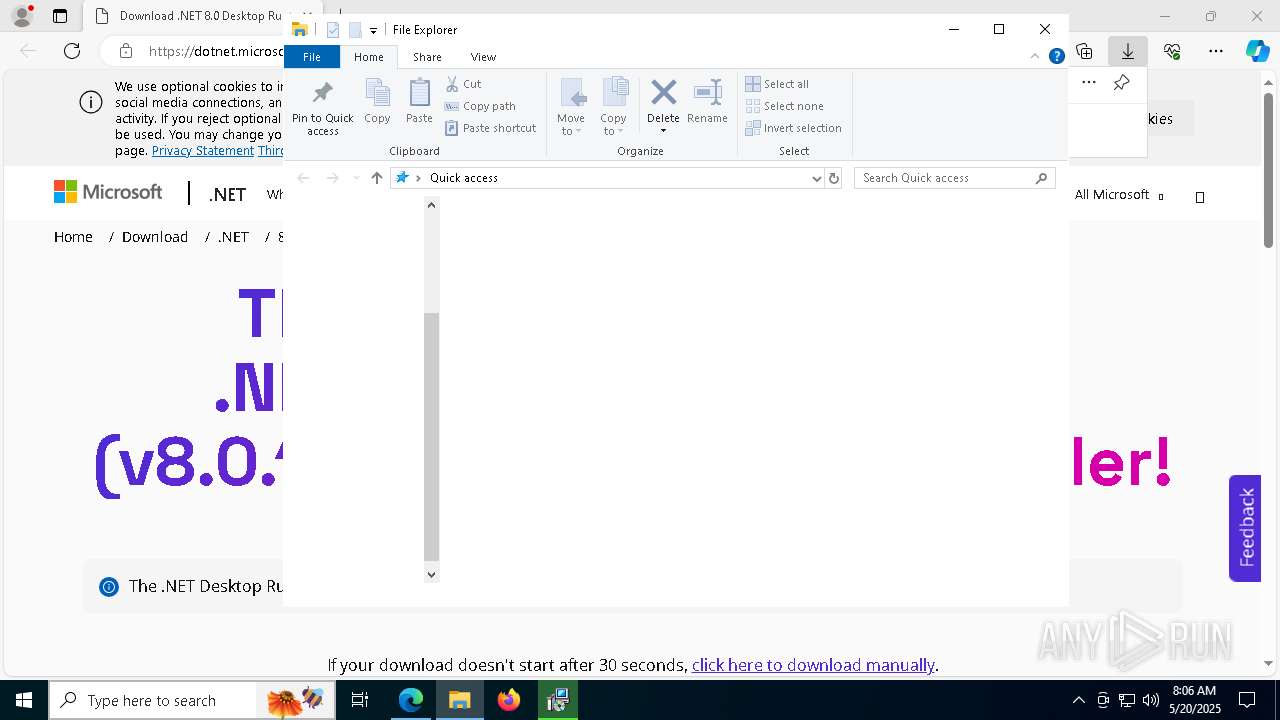Click the Search Quick access field
Image resolution: width=1280 pixels, height=720 pixels.
tap(955, 178)
